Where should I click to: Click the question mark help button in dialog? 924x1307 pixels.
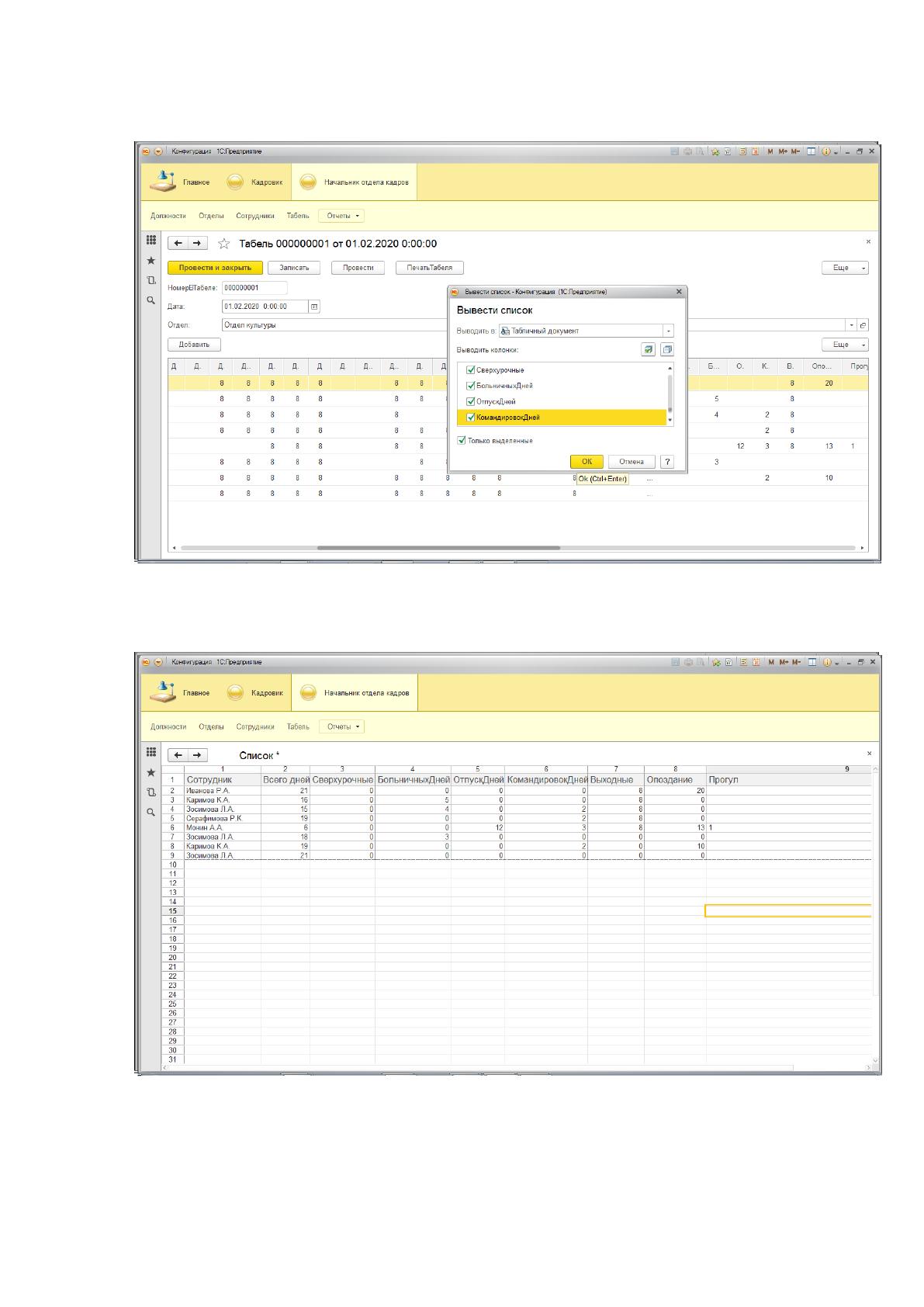pyautogui.click(x=667, y=462)
